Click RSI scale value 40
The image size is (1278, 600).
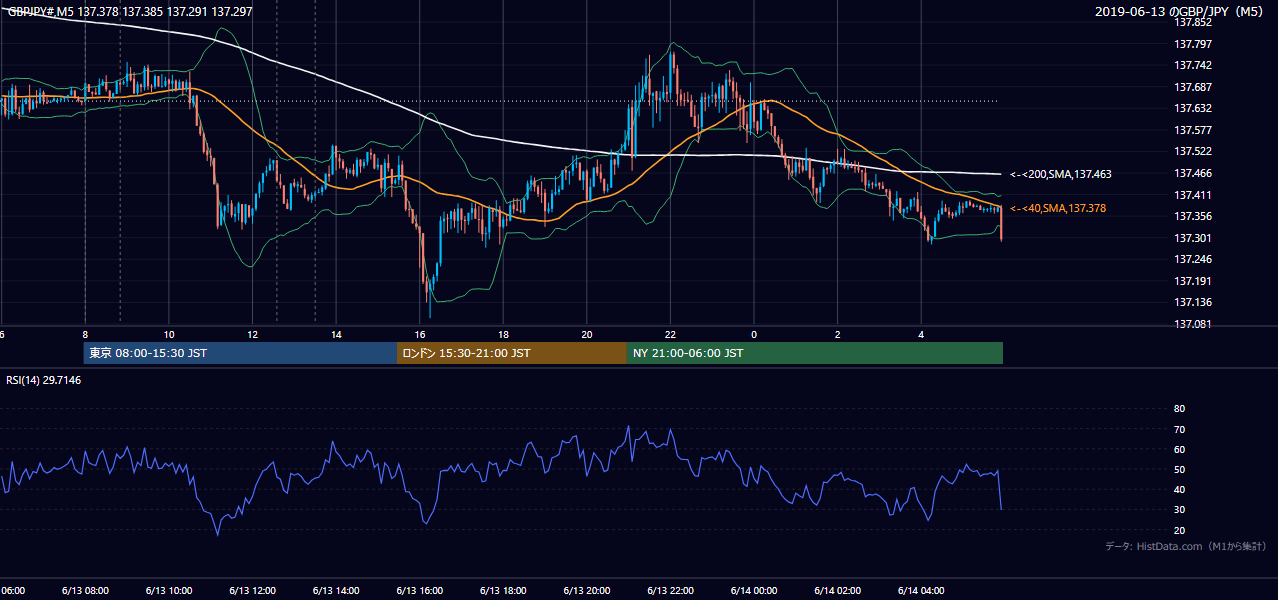coord(1179,489)
